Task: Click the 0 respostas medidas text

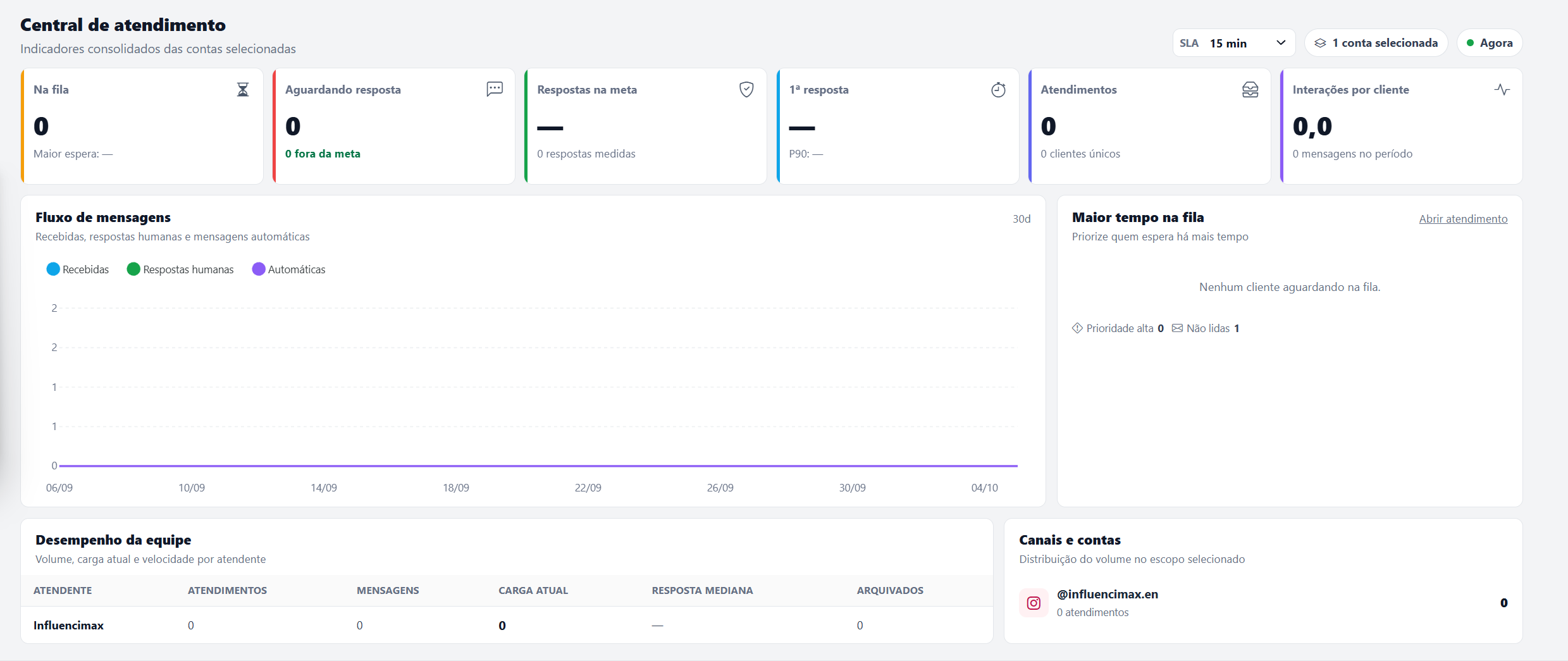Action: (x=586, y=154)
